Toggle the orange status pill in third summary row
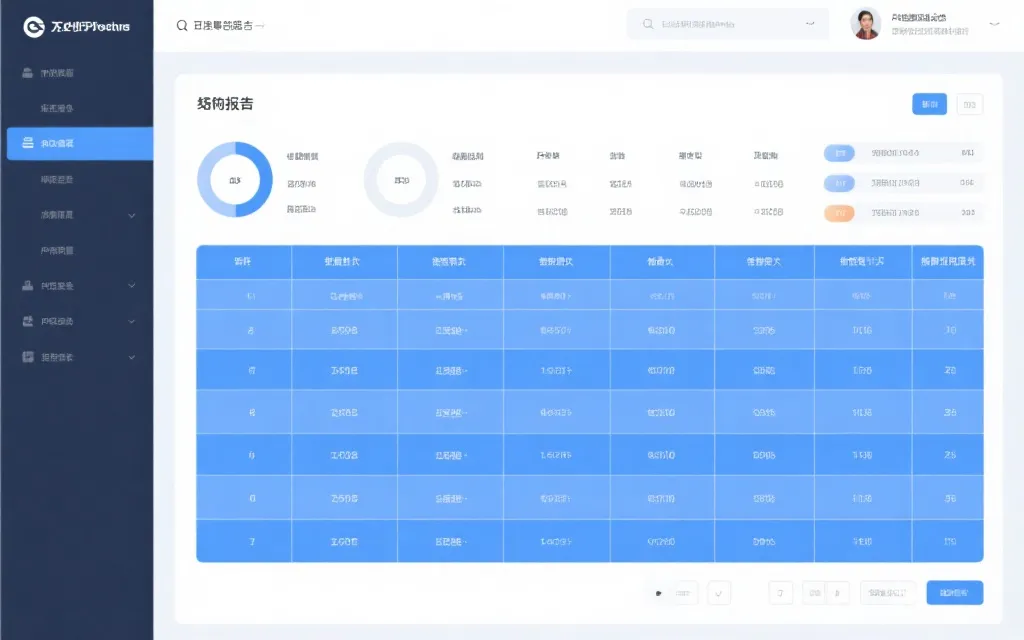The image size is (1024, 640). [839, 213]
